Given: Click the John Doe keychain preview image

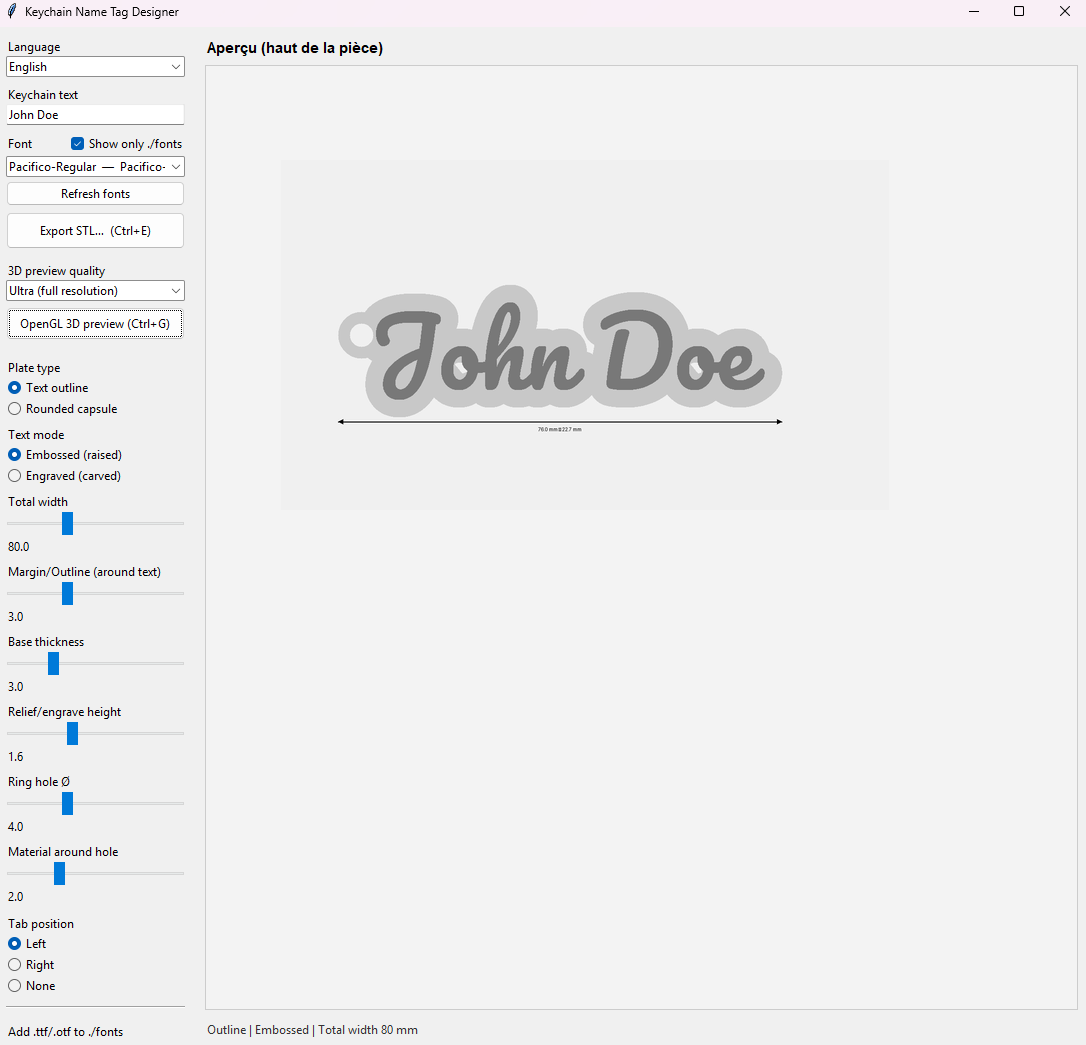Looking at the screenshot, I should click(560, 355).
